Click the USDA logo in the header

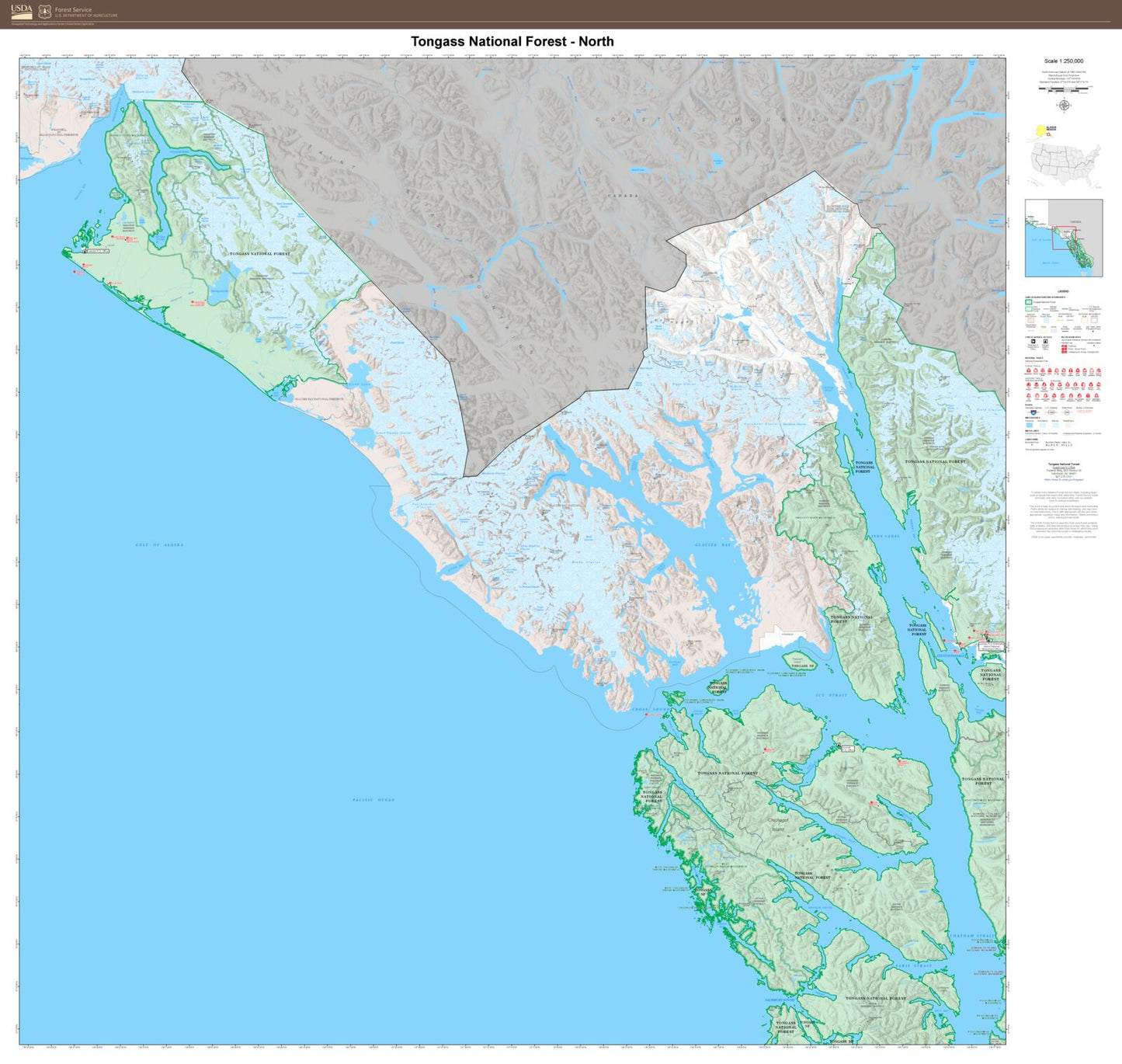[22, 12]
